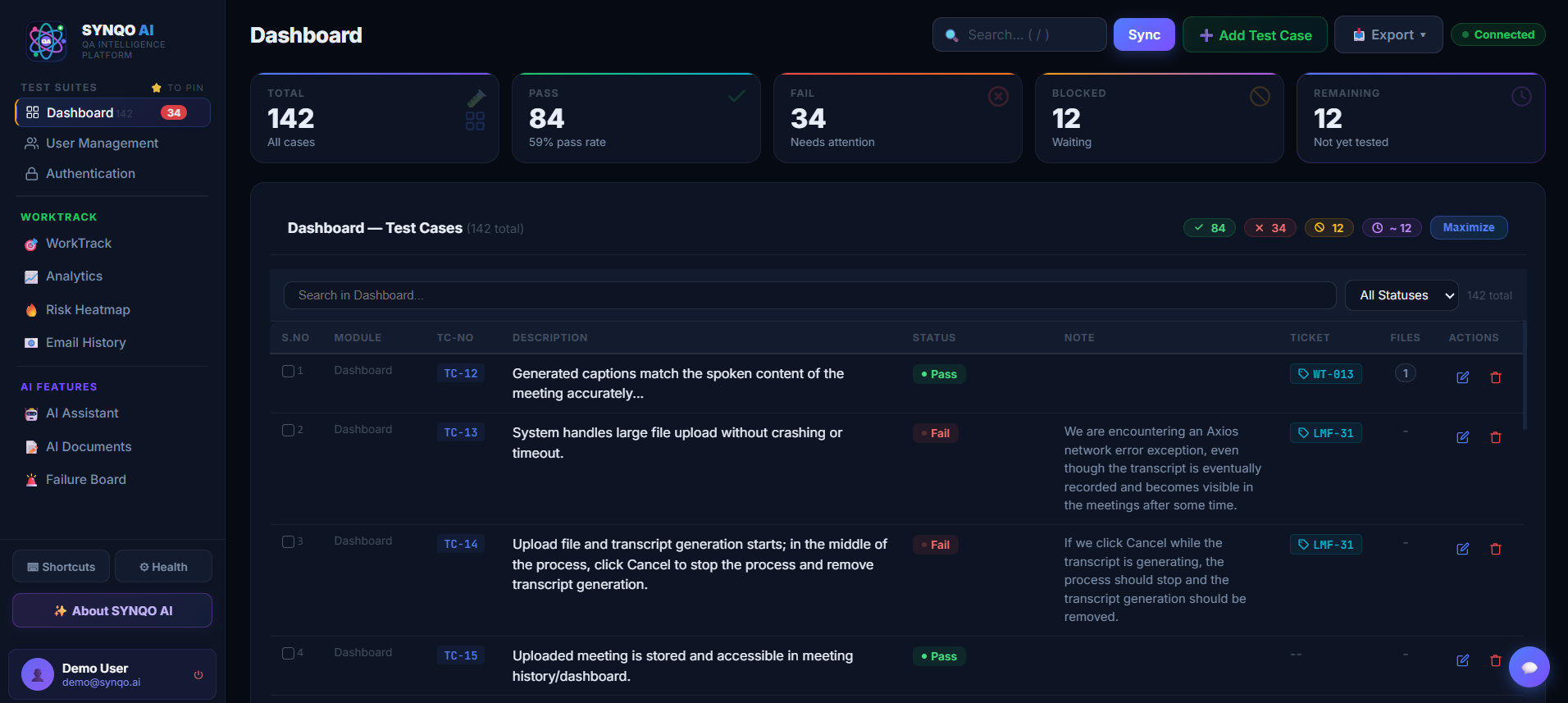Click the Failure Board siren icon
Viewport: 1568px width, 703px height.
pos(31,480)
